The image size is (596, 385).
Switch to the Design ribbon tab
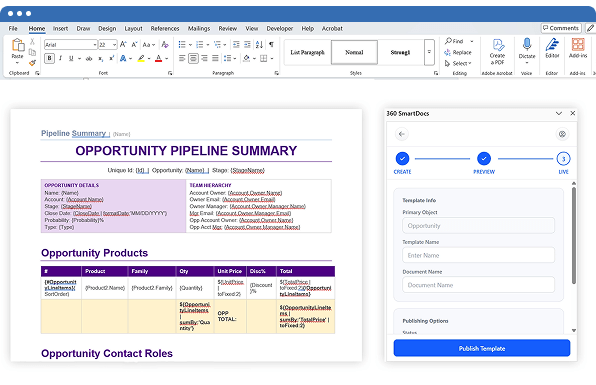tap(107, 29)
